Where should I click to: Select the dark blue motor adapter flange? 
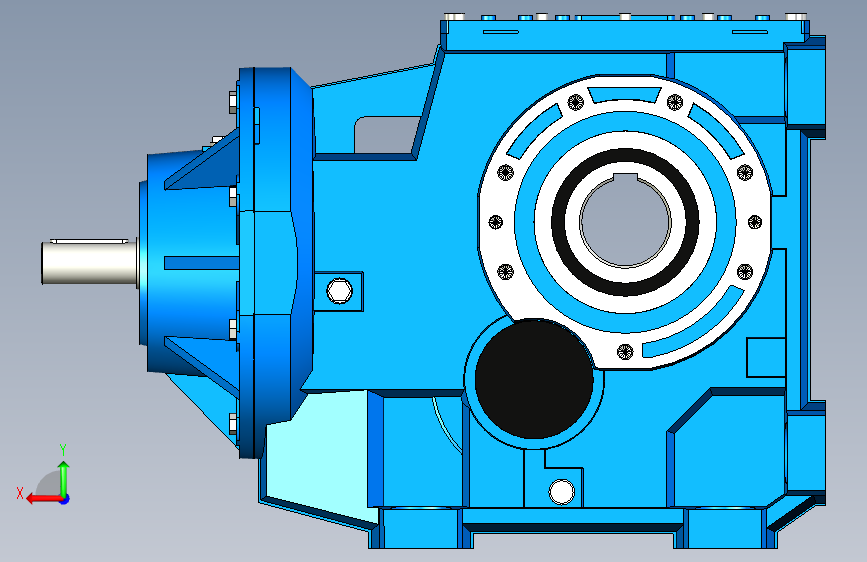[x=275, y=263]
